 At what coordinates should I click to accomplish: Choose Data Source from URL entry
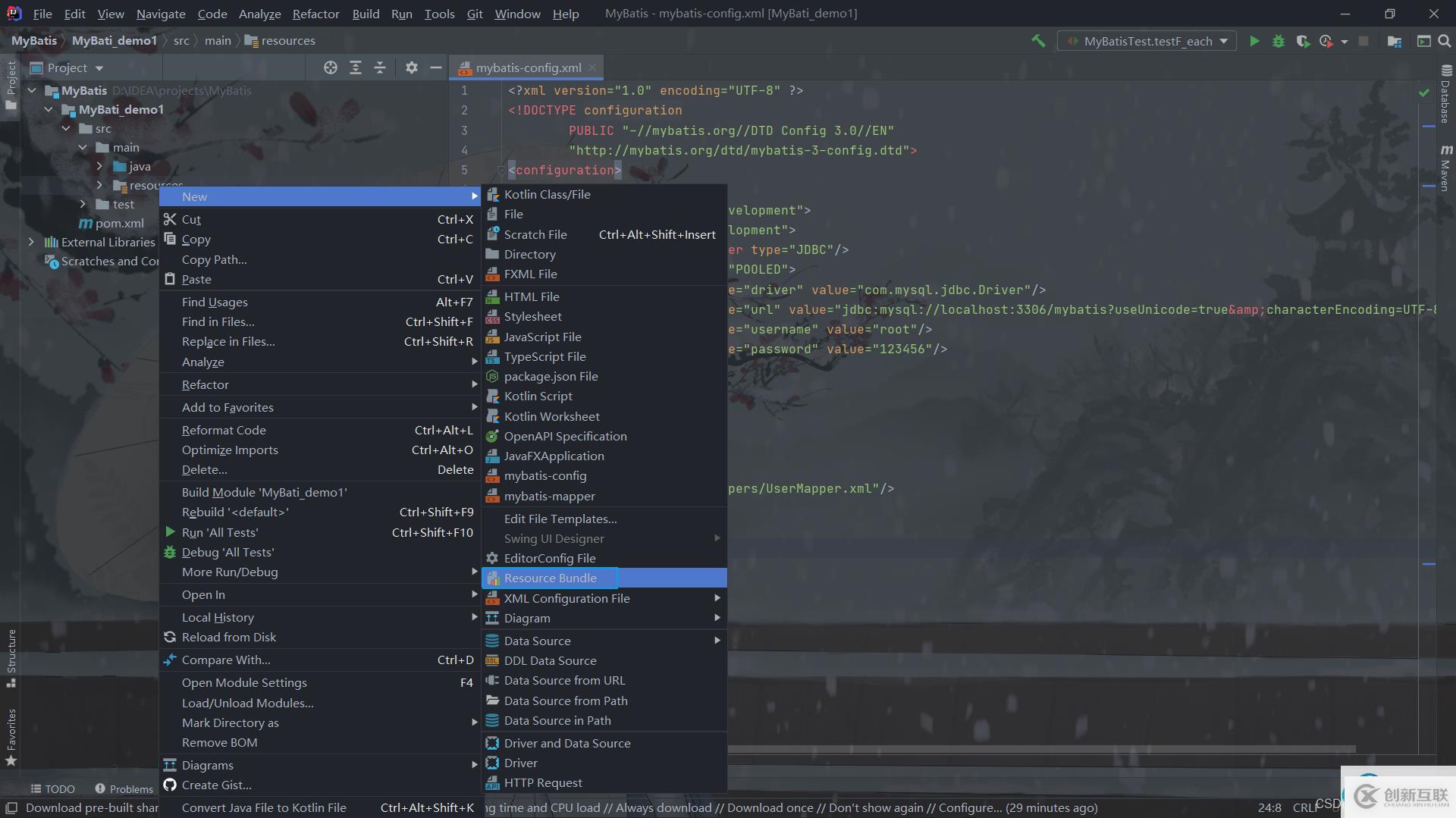point(604,680)
